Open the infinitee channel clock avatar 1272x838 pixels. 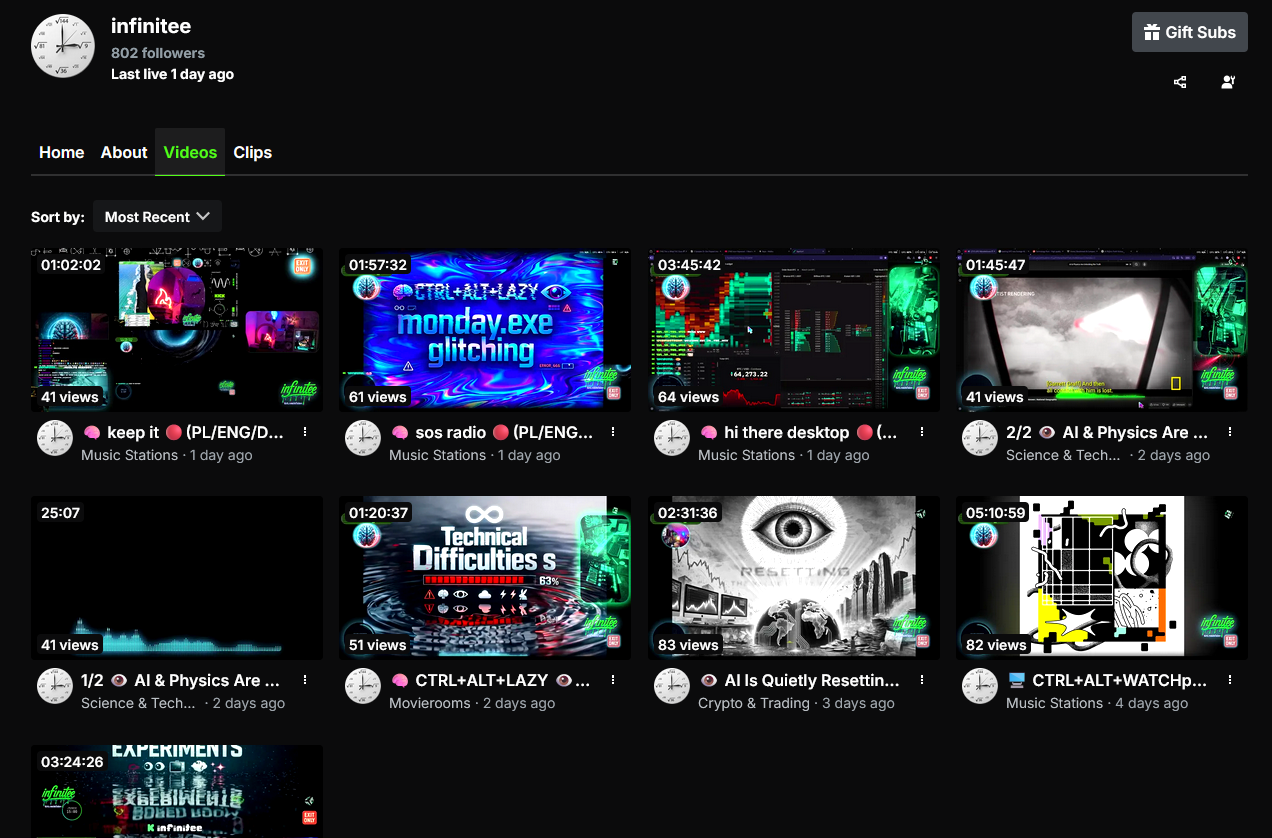pyautogui.click(x=62, y=46)
